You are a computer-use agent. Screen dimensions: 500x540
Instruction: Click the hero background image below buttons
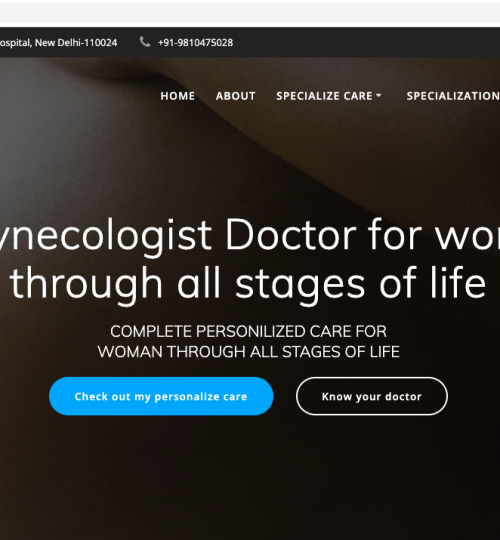(x=250, y=479)
